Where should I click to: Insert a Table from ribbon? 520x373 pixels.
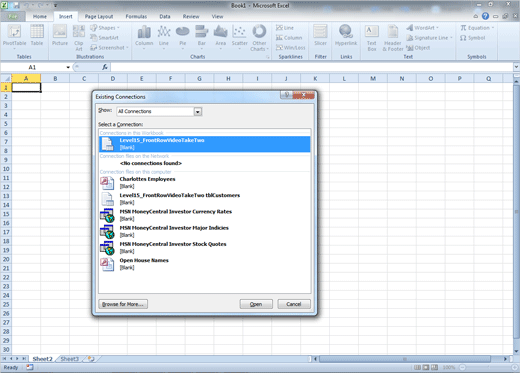(x=37, y=35)
